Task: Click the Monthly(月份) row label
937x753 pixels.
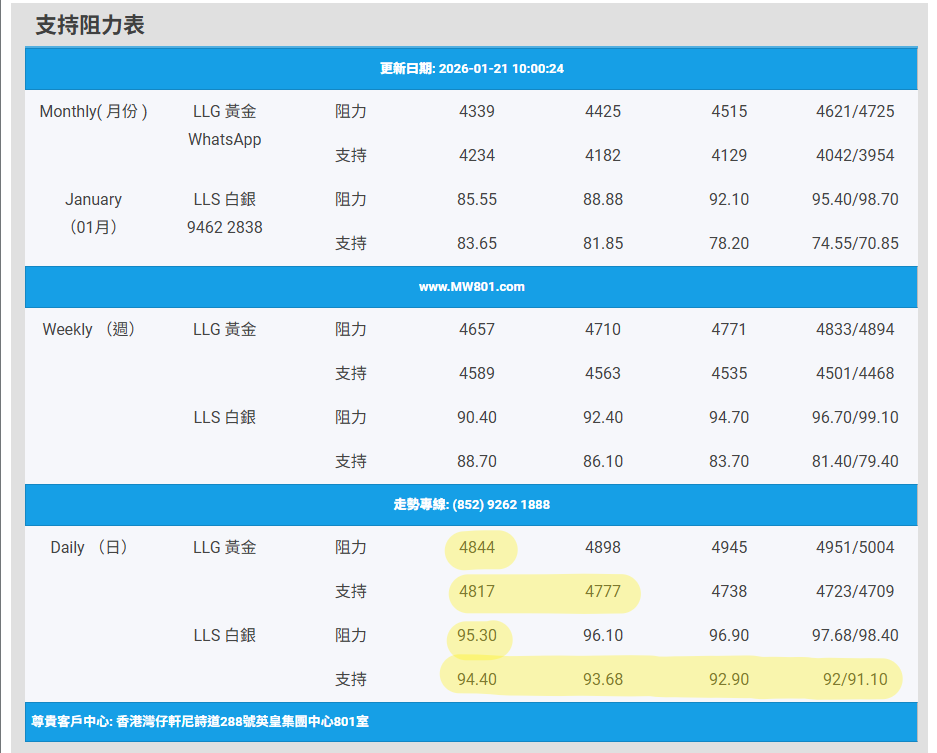Action: pos(93,112)
